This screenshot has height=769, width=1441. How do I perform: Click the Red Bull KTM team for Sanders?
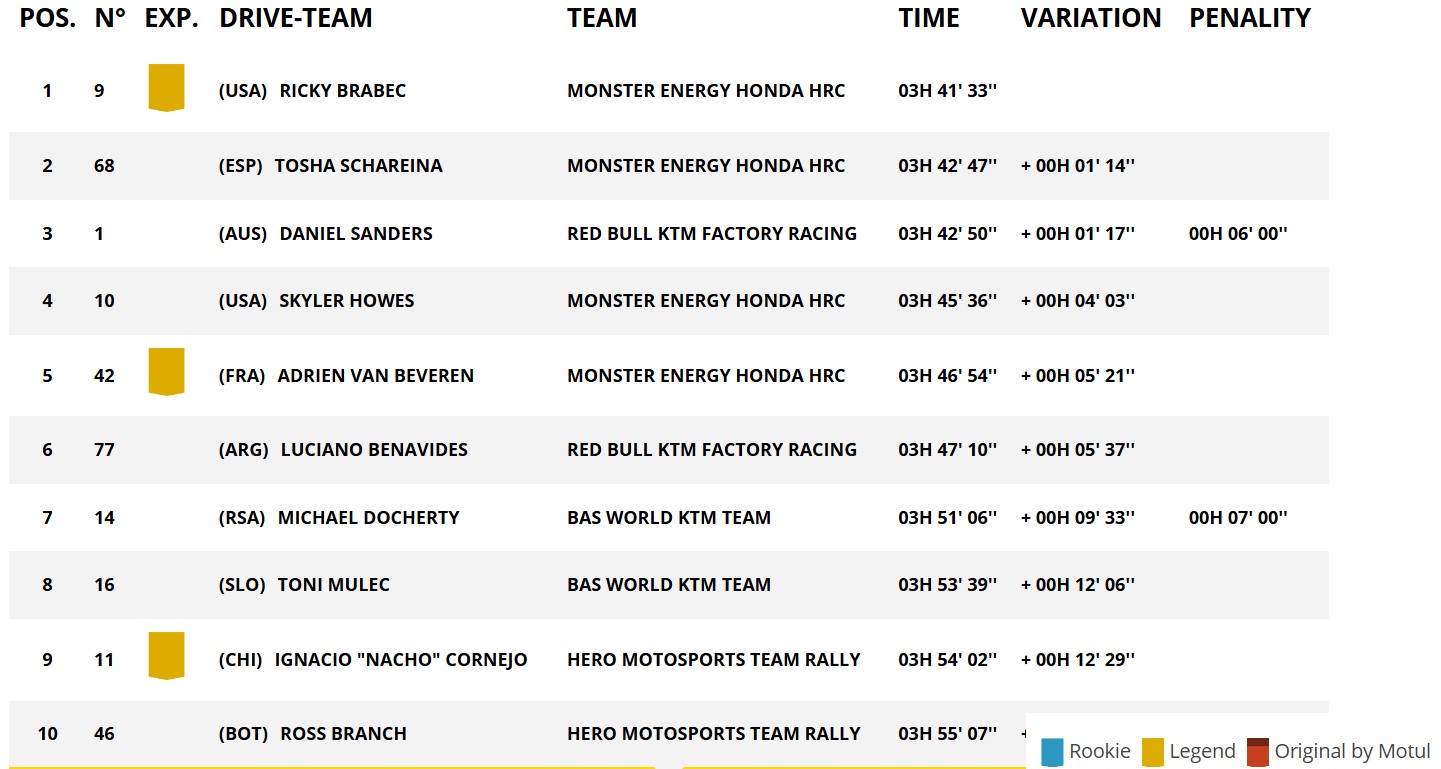tap(711, 234)
